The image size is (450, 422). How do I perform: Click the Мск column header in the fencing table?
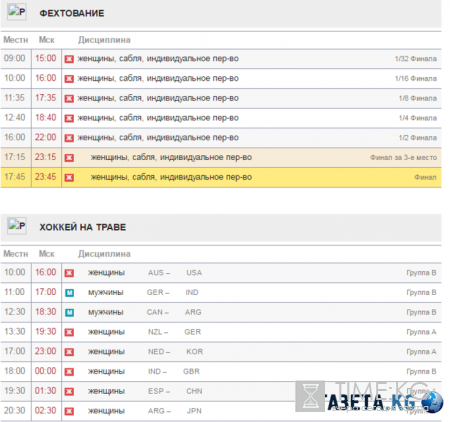(x=46, y=40)
